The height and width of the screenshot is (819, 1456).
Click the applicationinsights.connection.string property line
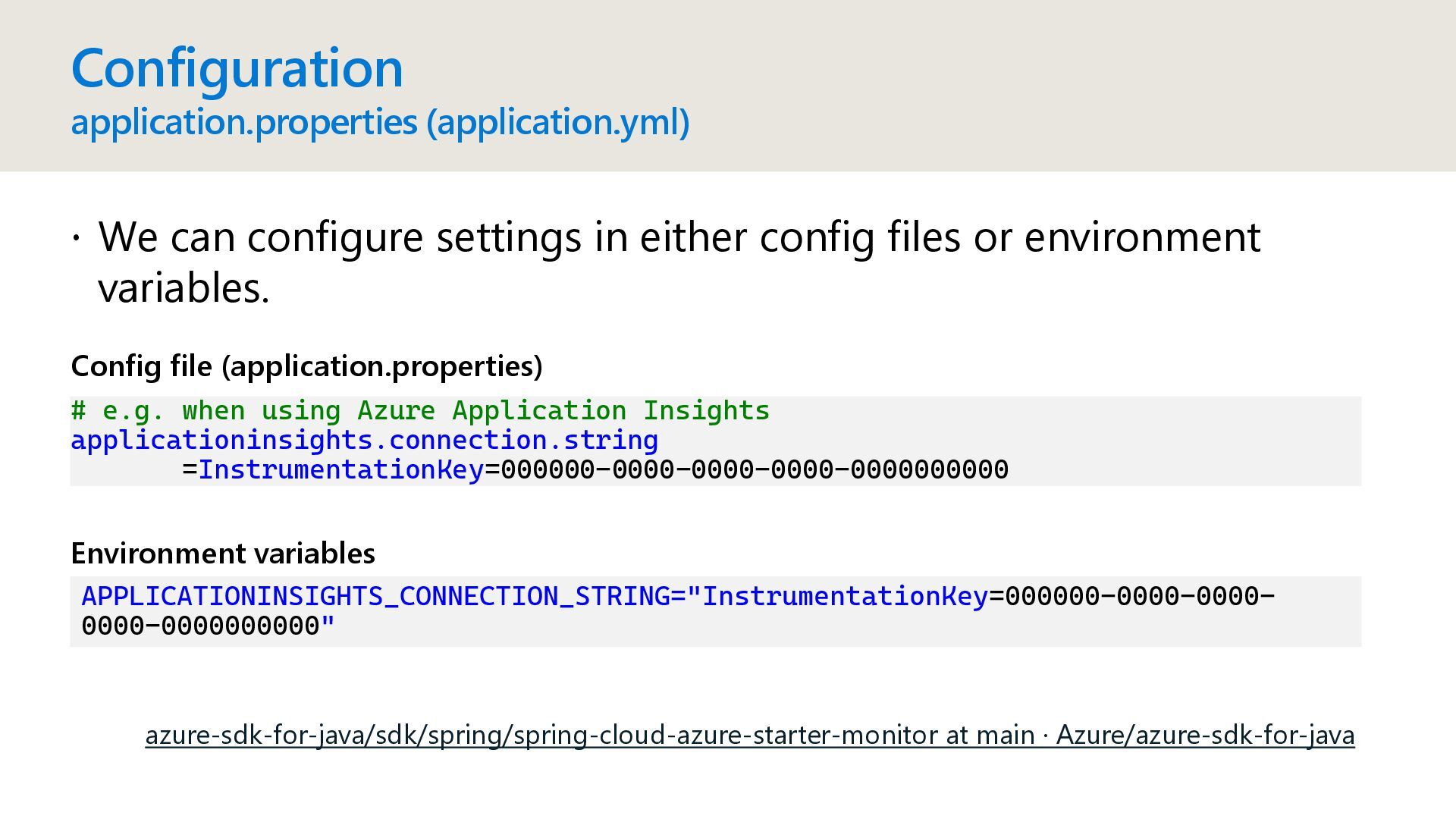[x=364, y=441]
